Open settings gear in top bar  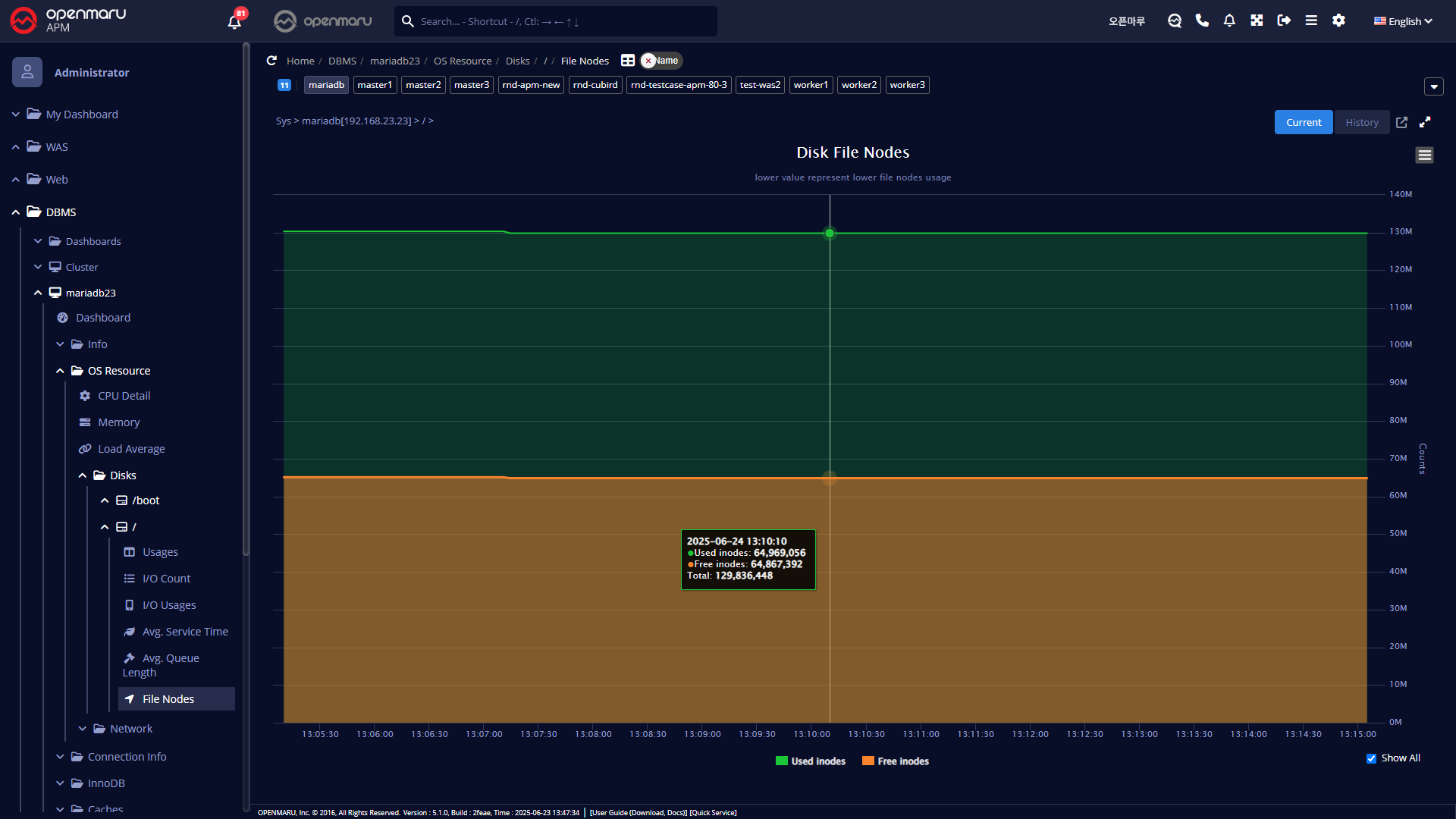pyautogui.click(x=1338, y=20)
